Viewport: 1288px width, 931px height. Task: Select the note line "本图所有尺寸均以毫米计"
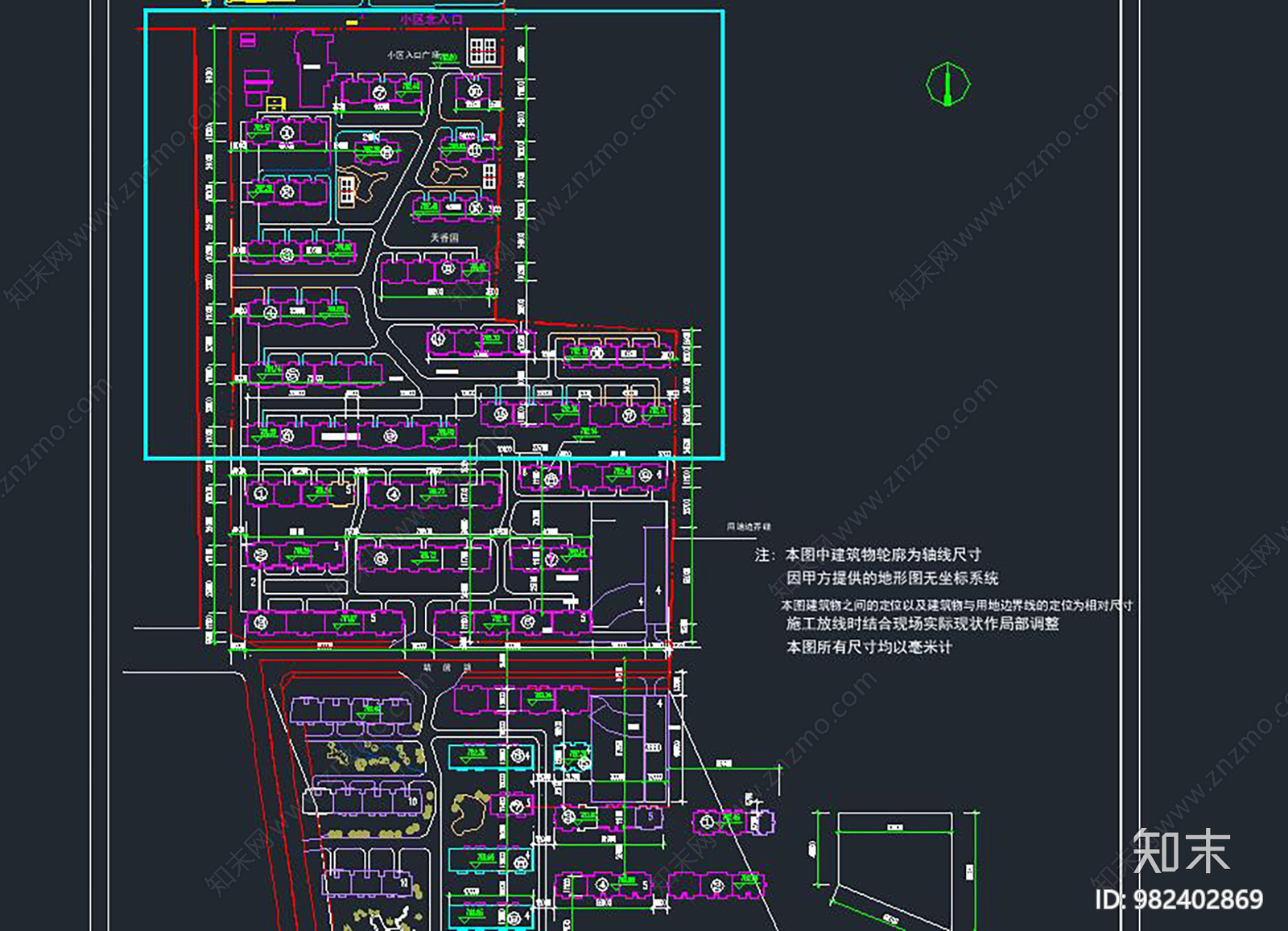(869, 647)
